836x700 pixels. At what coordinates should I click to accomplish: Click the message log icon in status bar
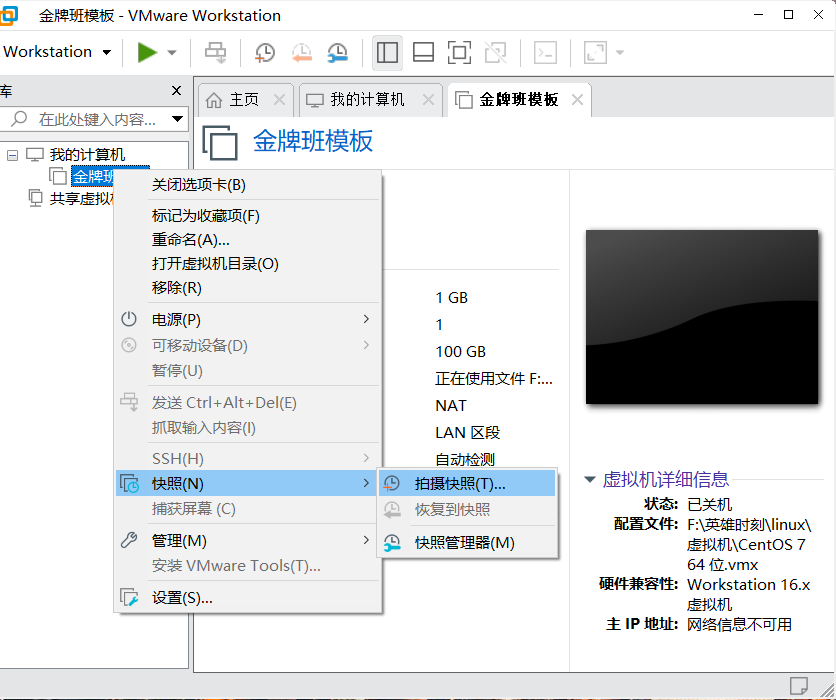[798, 686]
